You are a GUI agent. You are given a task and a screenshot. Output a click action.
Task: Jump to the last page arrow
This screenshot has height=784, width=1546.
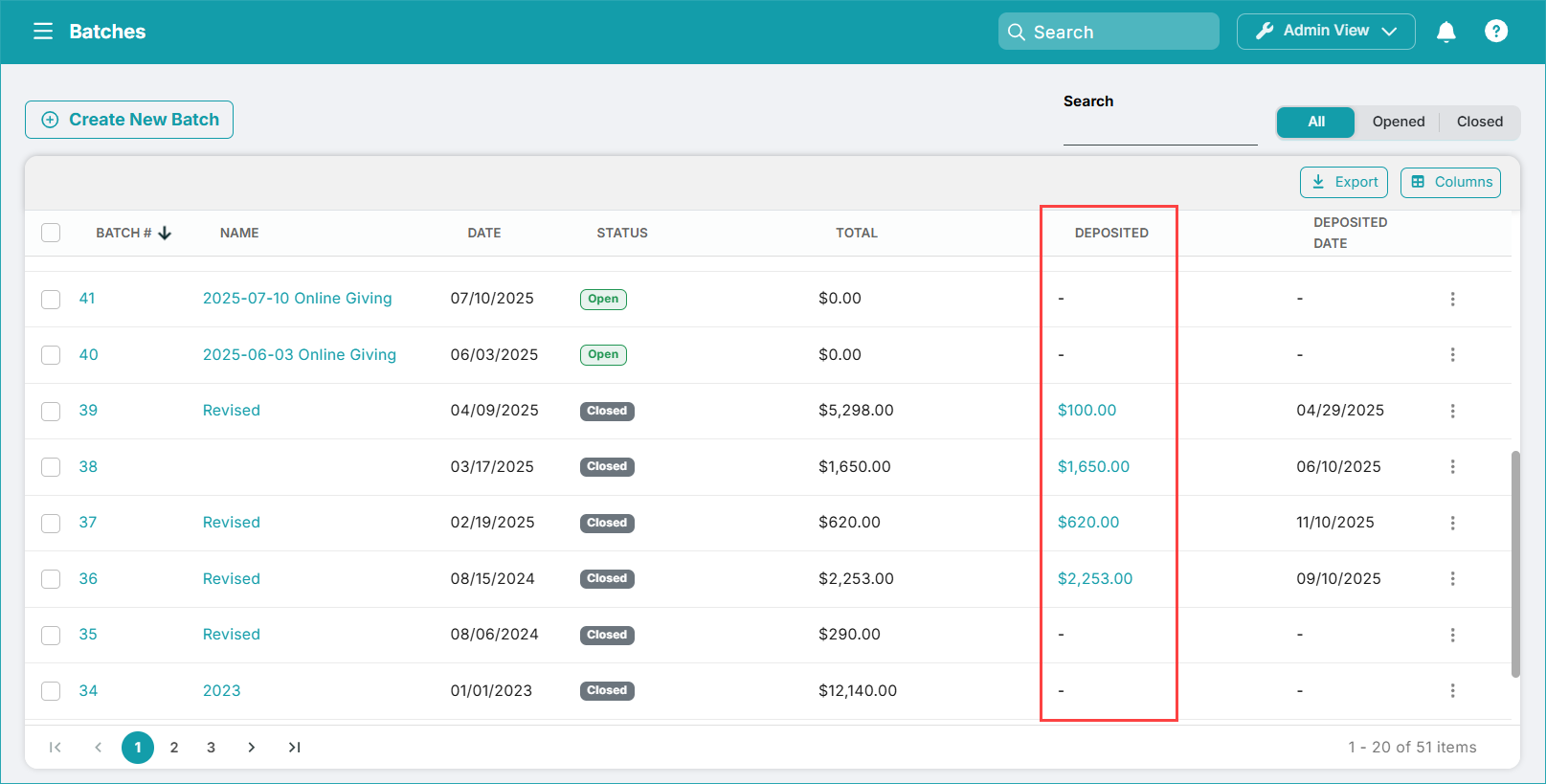pyautogui.click(x=294, y=748)
